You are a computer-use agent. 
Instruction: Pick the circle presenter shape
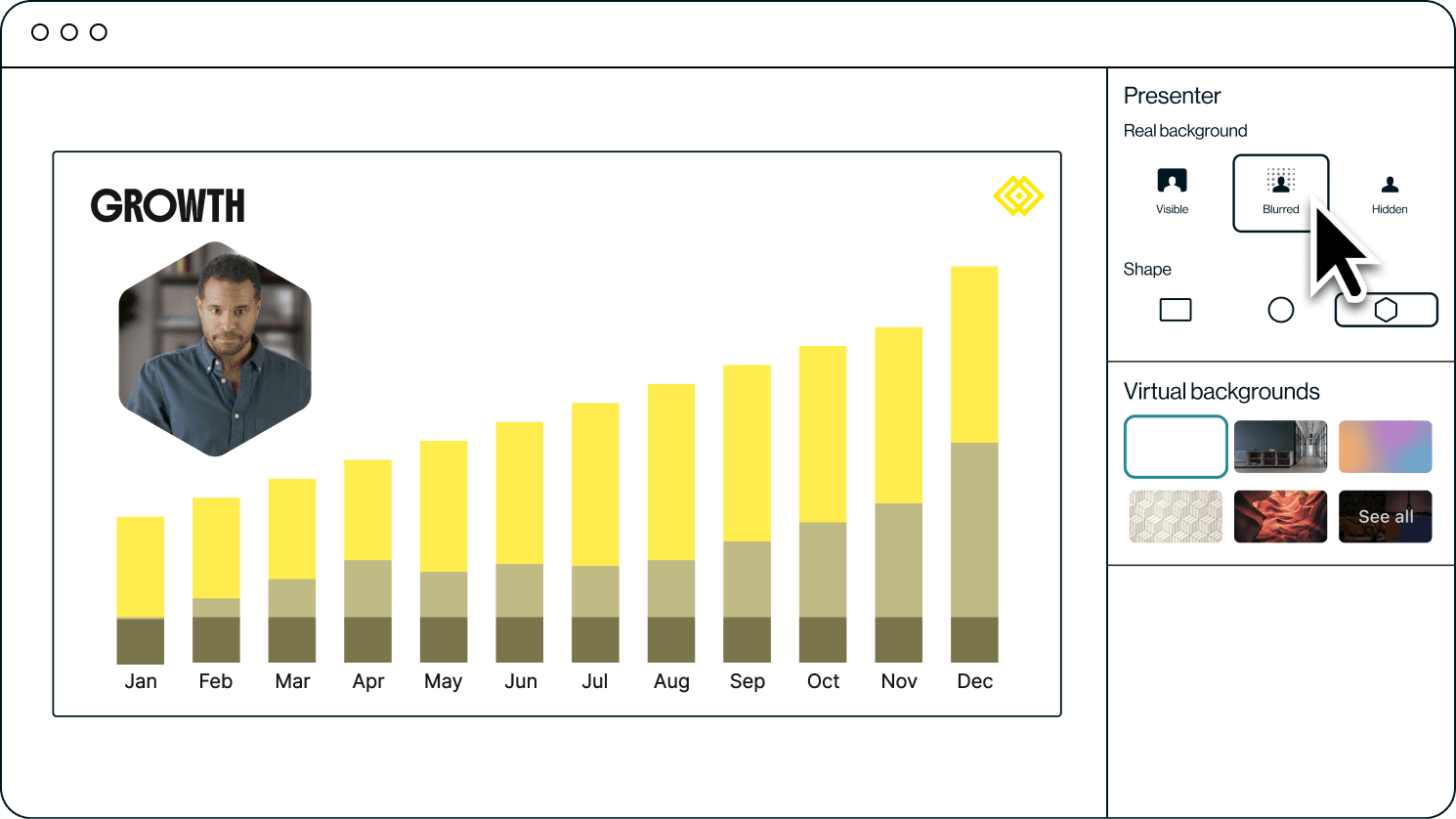1280,310
